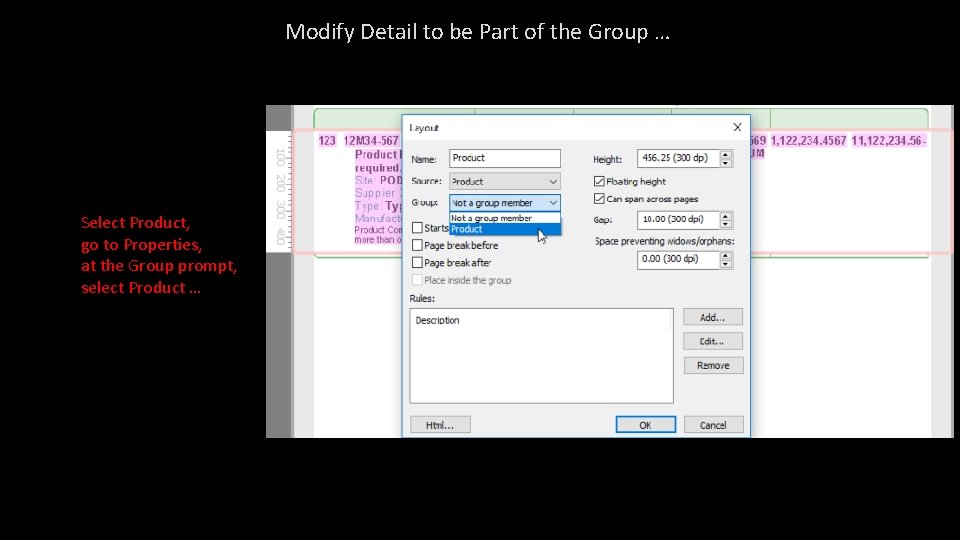Click the 12M34-567 field in report
This screenshot has height=540, width=960.
(371, 141)
